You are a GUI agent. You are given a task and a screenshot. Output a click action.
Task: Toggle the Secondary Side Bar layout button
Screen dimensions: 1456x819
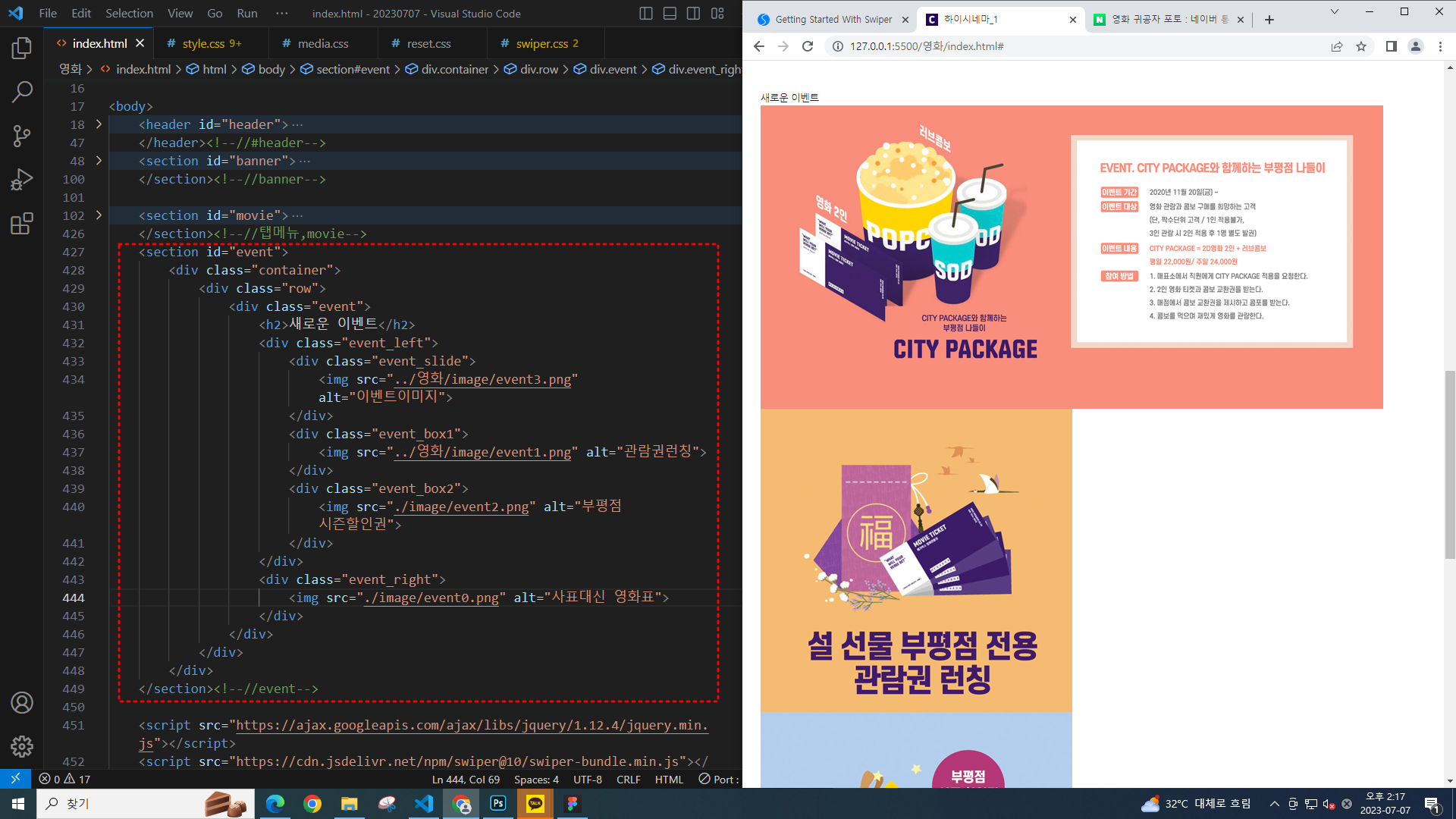click(x=693, y=13)
